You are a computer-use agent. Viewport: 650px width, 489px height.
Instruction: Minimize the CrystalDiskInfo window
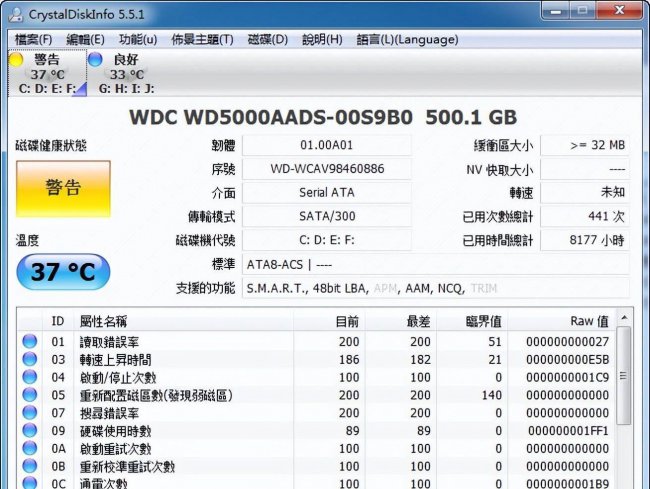pos(555,11)
